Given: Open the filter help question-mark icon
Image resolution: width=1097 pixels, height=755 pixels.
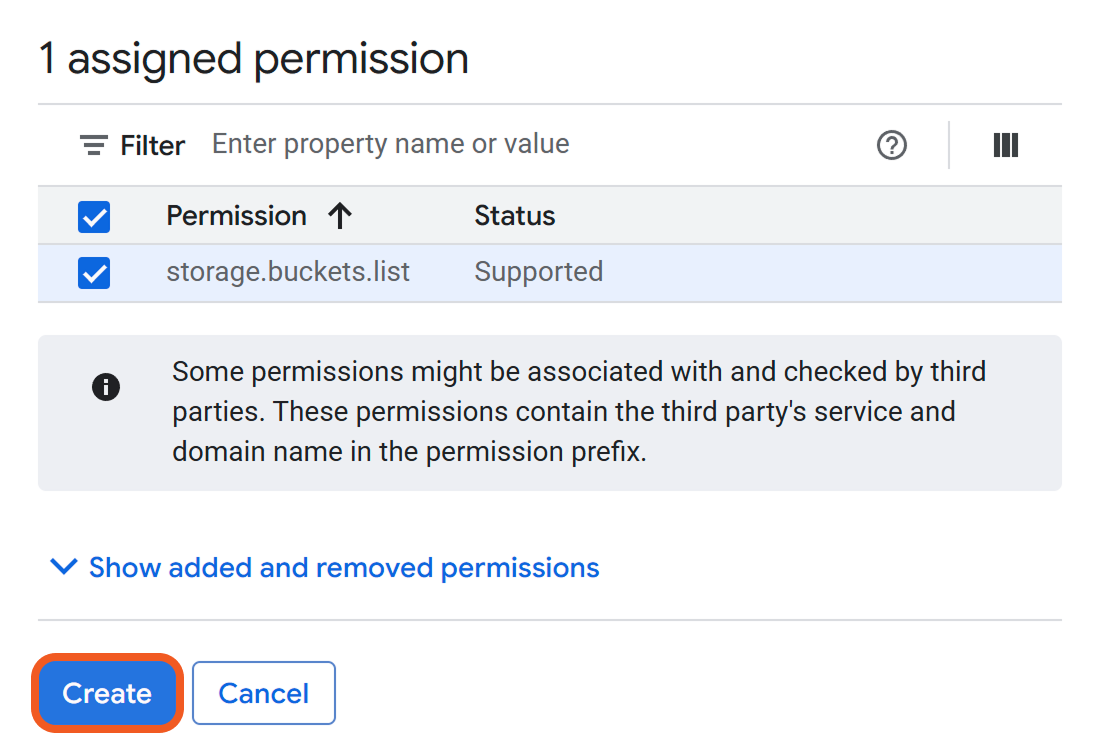Looking at the screenshot, I should (891, 146).
